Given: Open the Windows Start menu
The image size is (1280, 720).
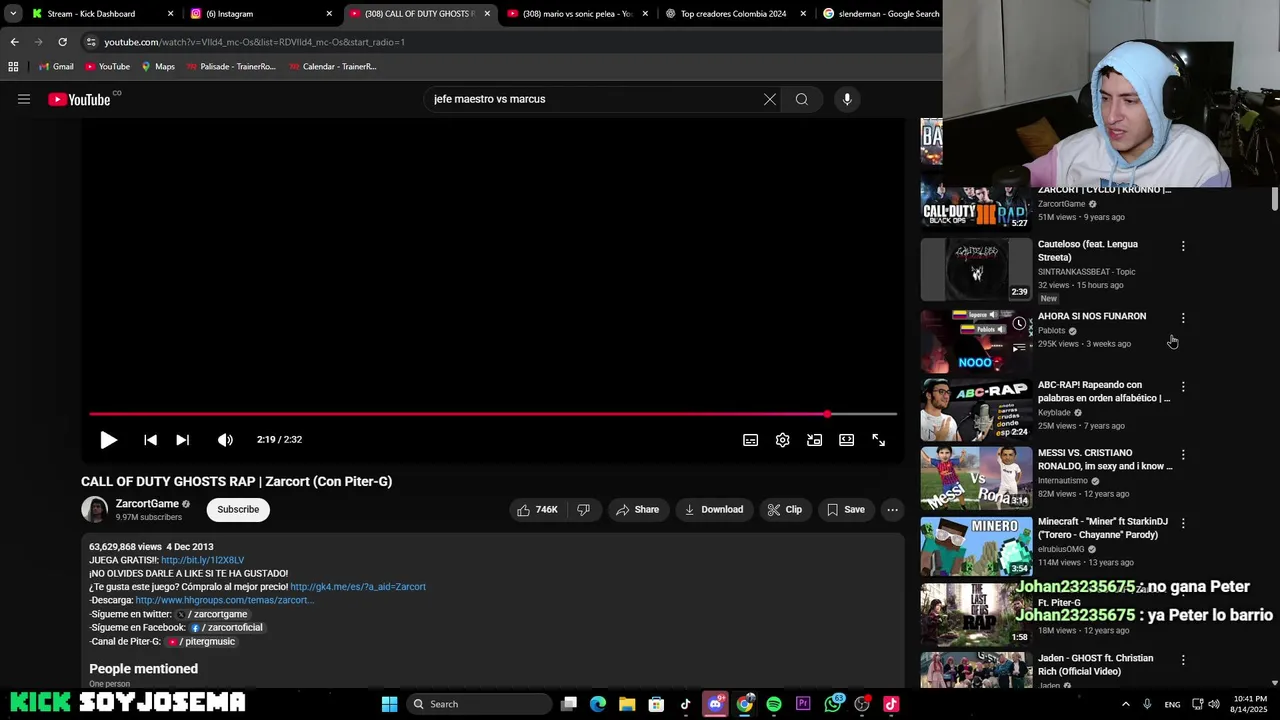Looking at the screenshot, I should click(x=389, y=704).
